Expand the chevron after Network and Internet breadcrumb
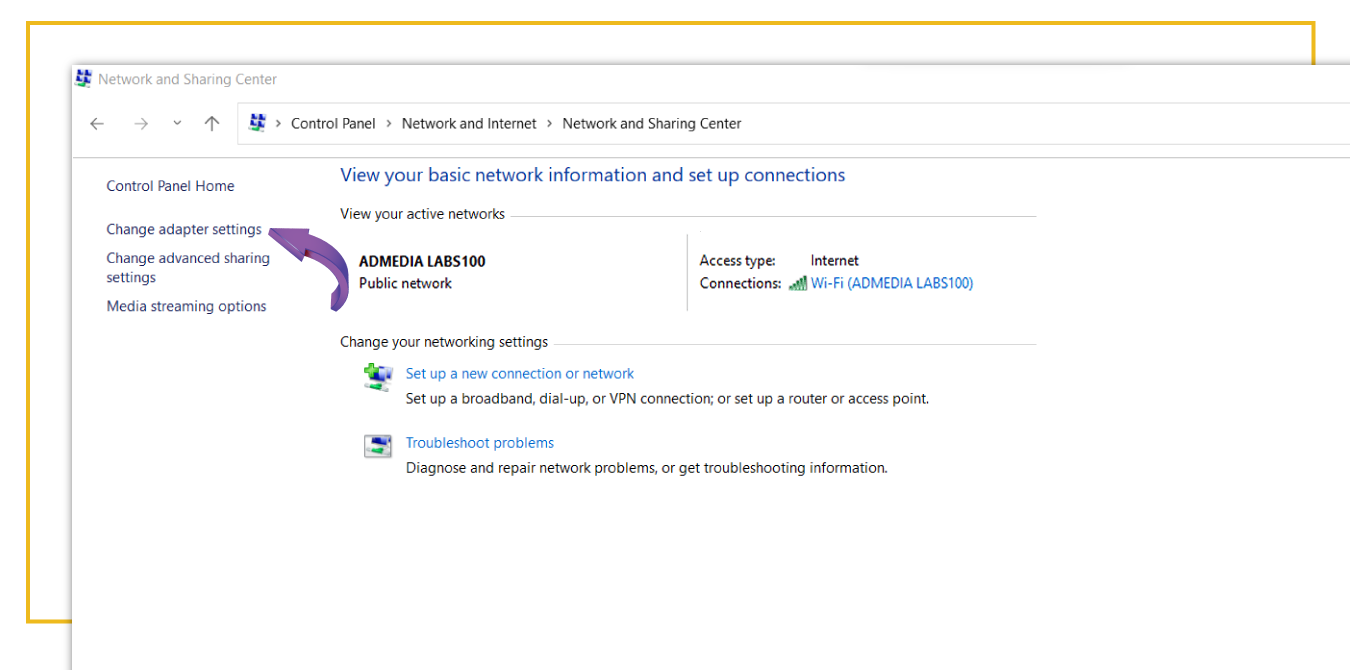The height and width of the screenshot is (670, 1350). pos(550,124)
